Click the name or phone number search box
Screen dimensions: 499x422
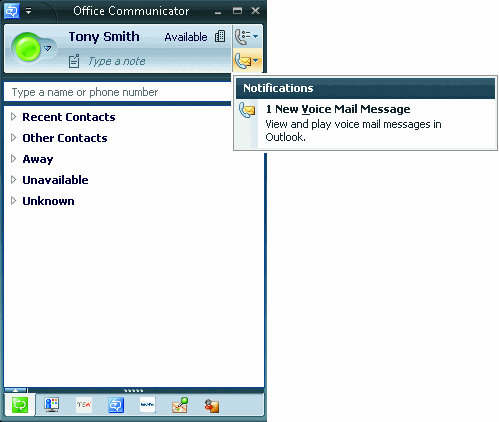[x=117, y=92]
